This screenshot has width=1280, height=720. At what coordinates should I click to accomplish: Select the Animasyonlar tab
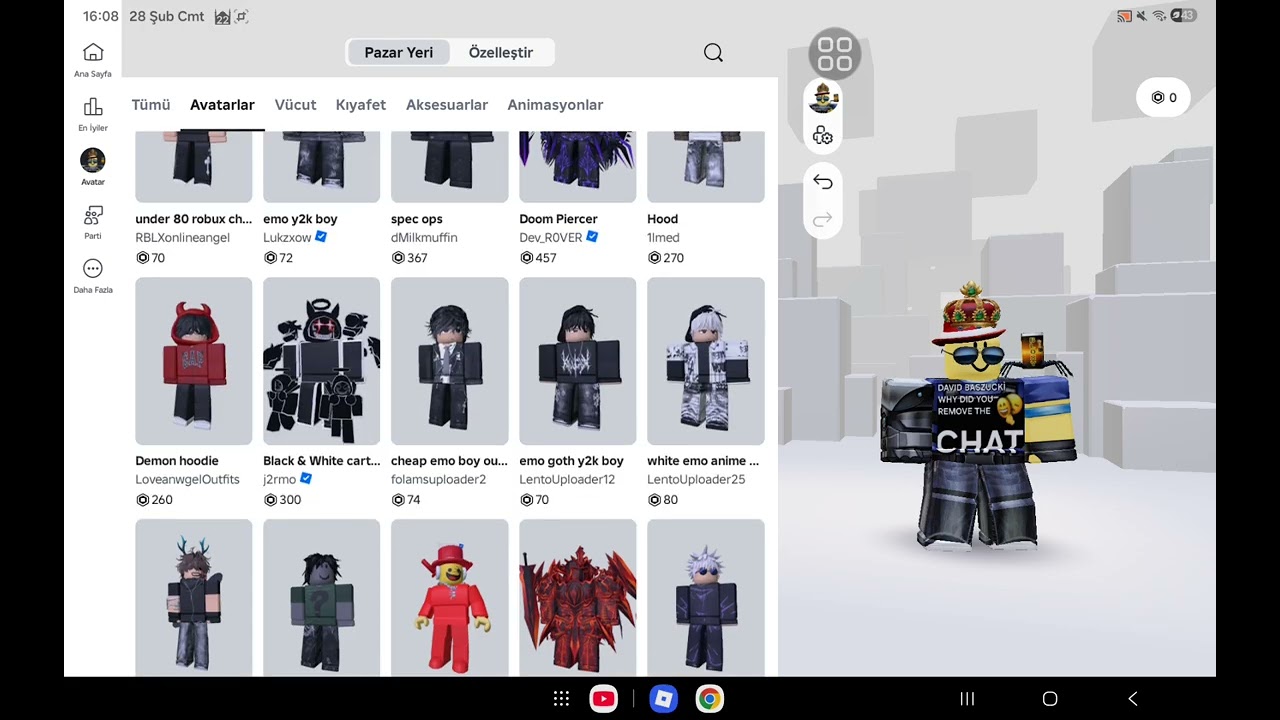pyautogui.click(x=555, y=105)
